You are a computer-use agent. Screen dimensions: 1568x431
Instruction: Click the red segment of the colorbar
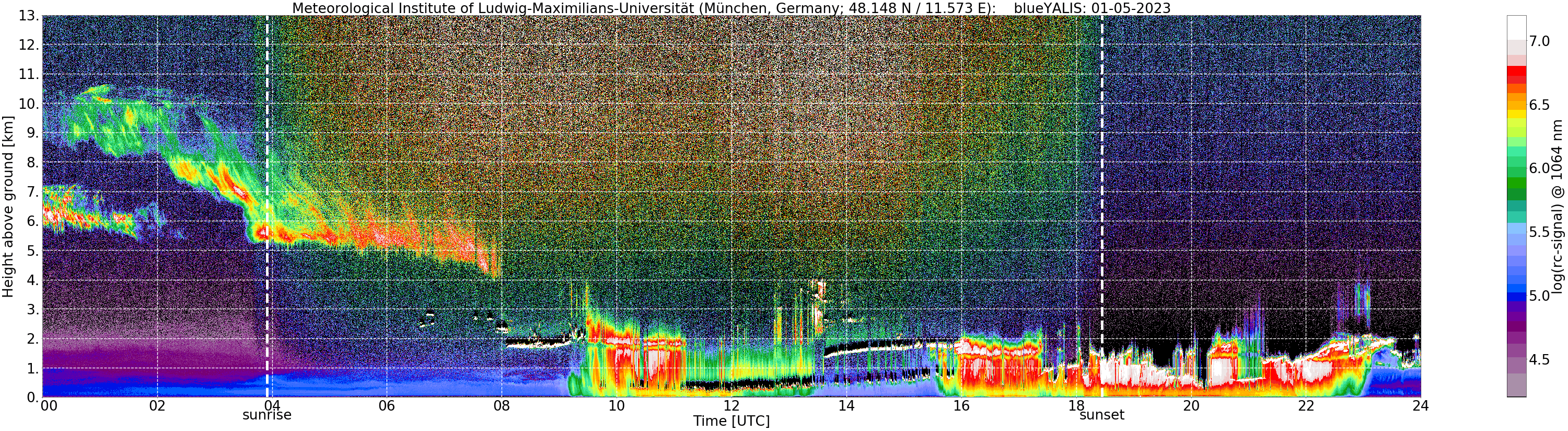coord(1516,71)
